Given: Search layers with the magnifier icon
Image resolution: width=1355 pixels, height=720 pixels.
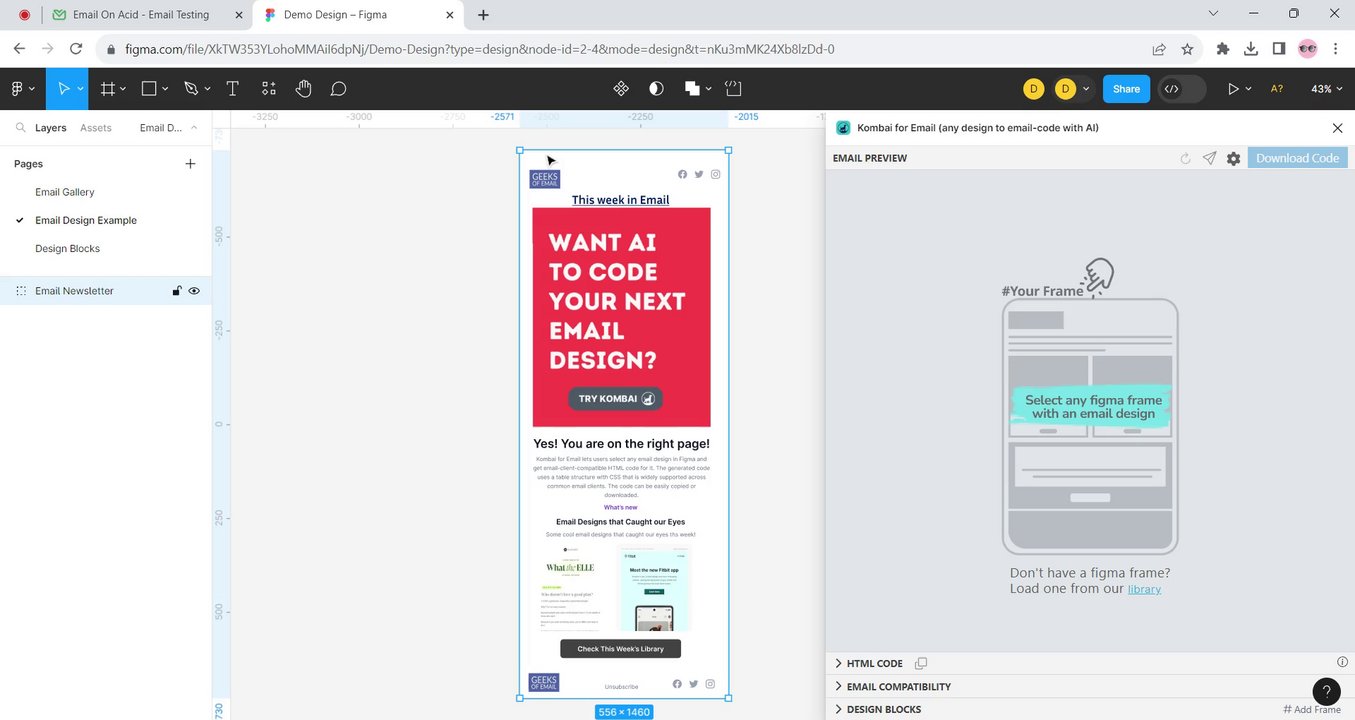Looking at the screenshot, I should tap(21, 128).
